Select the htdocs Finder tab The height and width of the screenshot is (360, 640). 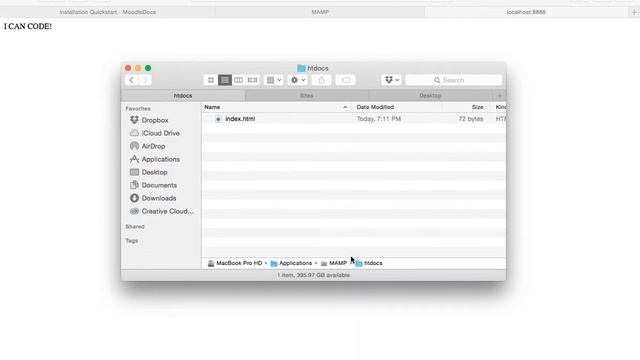[183, 96]
